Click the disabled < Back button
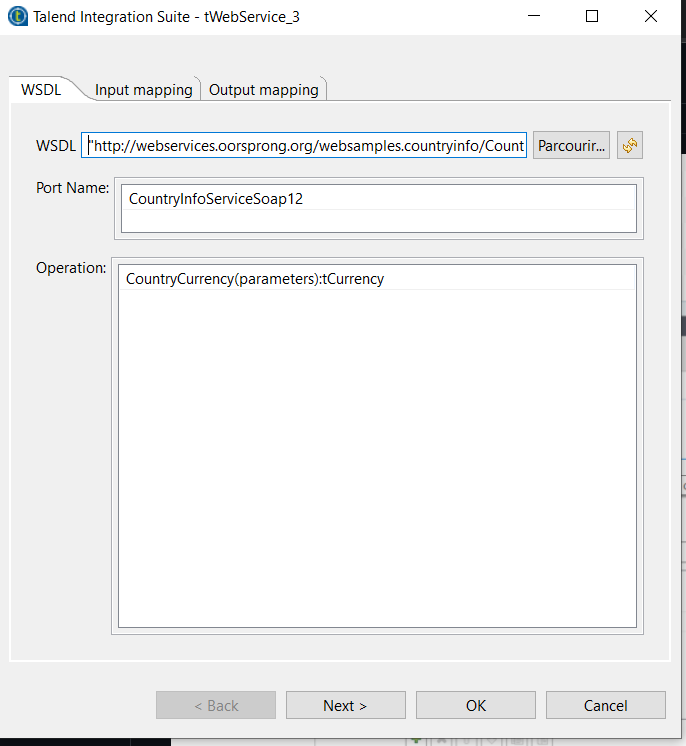Viewport: 686px width, 746px height. (216, 705)
